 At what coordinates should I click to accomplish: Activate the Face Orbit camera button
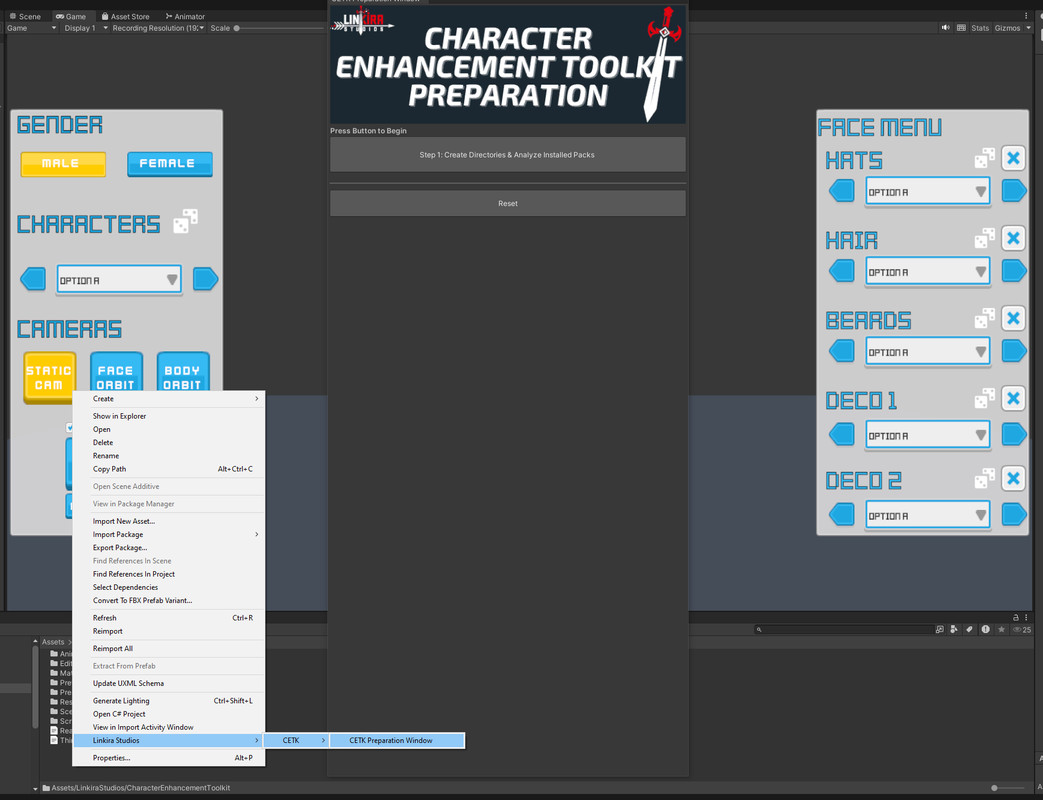[116, 372]
